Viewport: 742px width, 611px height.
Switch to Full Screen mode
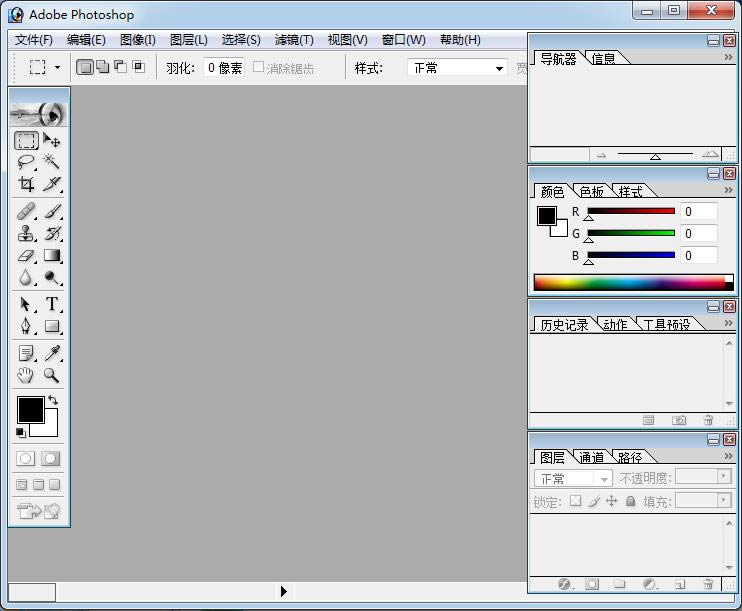coord(55,485)
